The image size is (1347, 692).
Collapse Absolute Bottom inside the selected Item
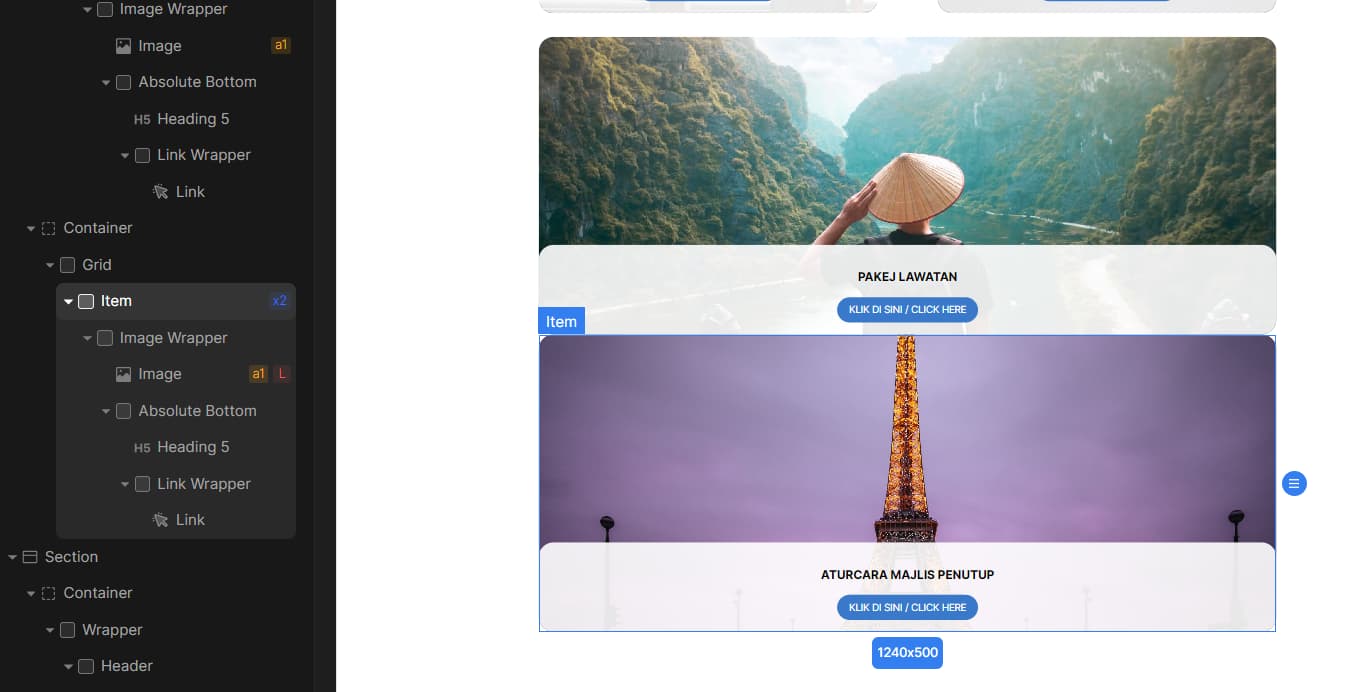106,411
